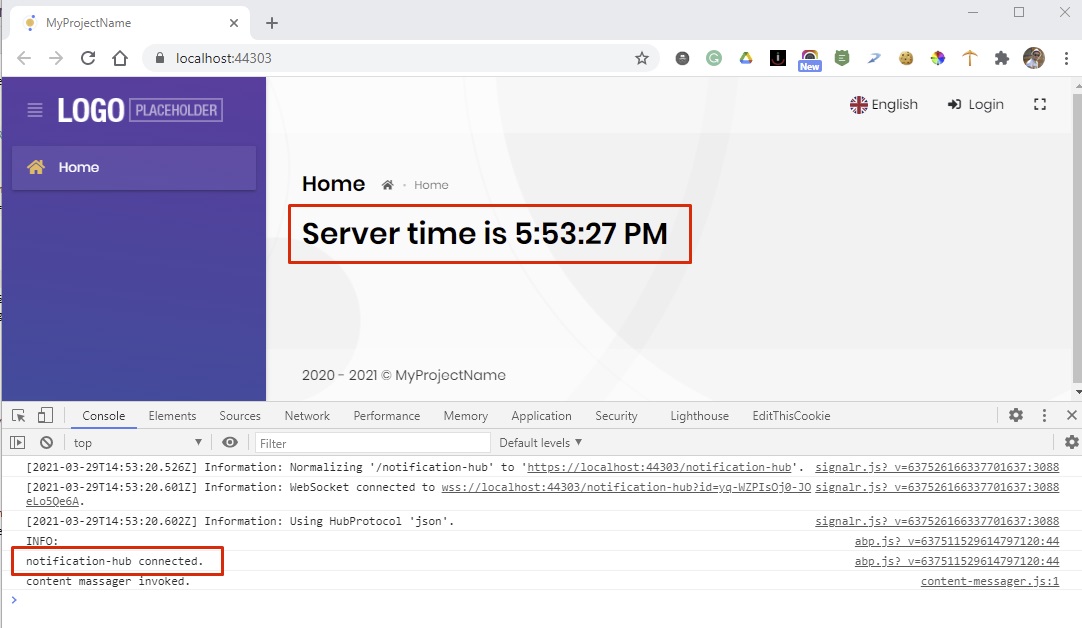Toggle console sidebar panel button

(18, 442)
